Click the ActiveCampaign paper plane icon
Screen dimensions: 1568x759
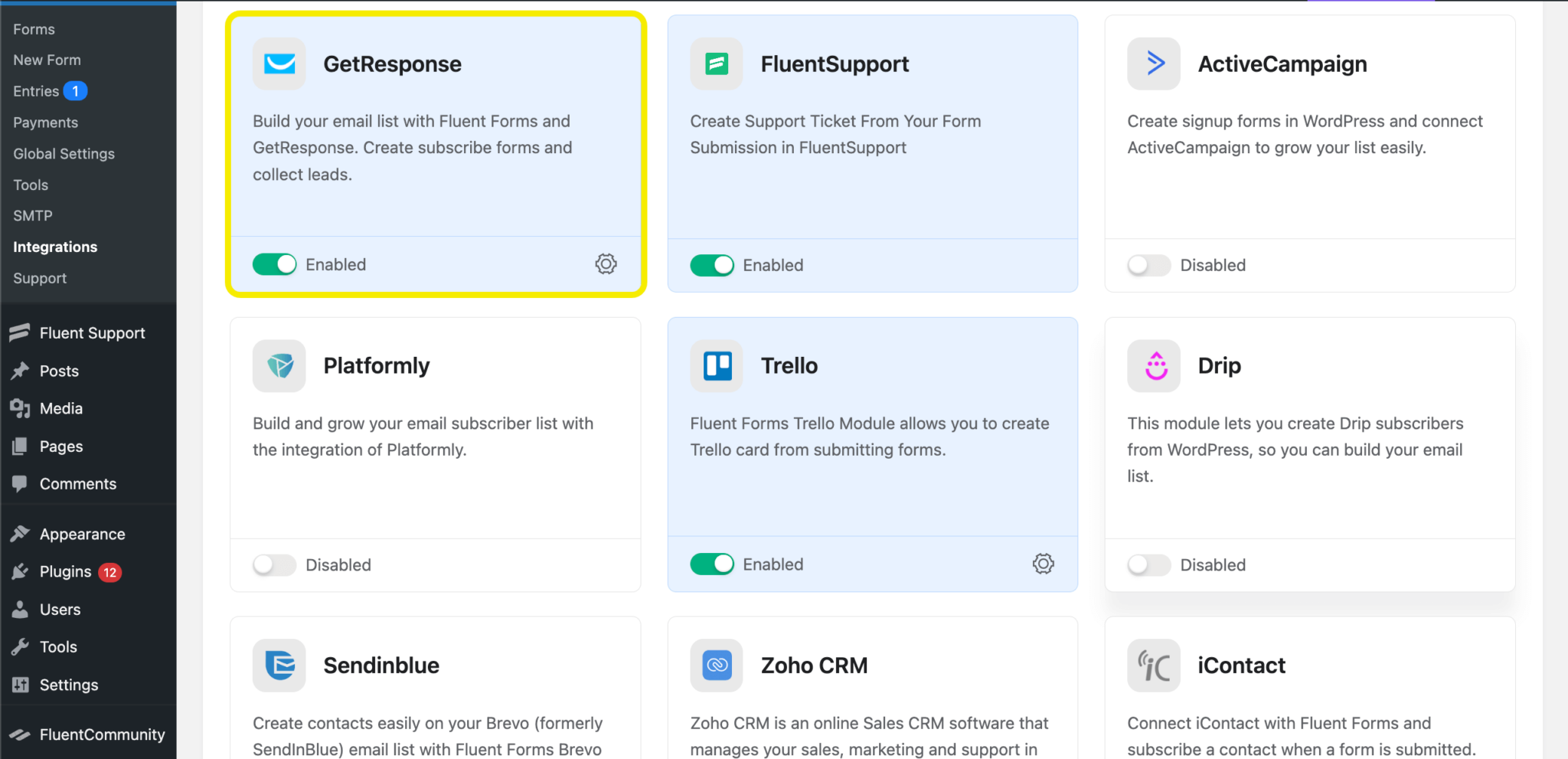pyautogui.click(x=1153, y=64)
